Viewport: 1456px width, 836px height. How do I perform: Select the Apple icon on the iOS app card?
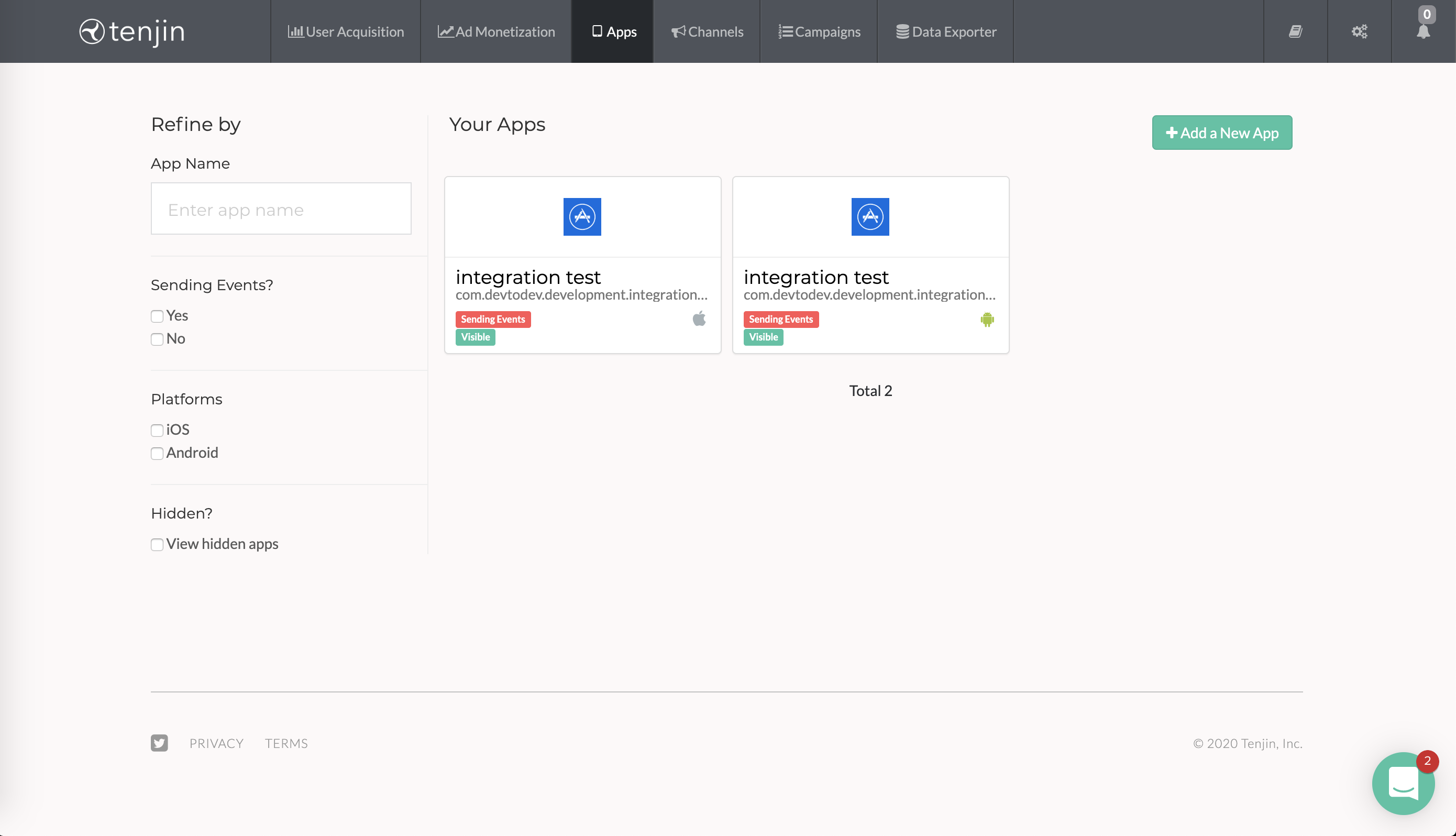click(700, 319)
